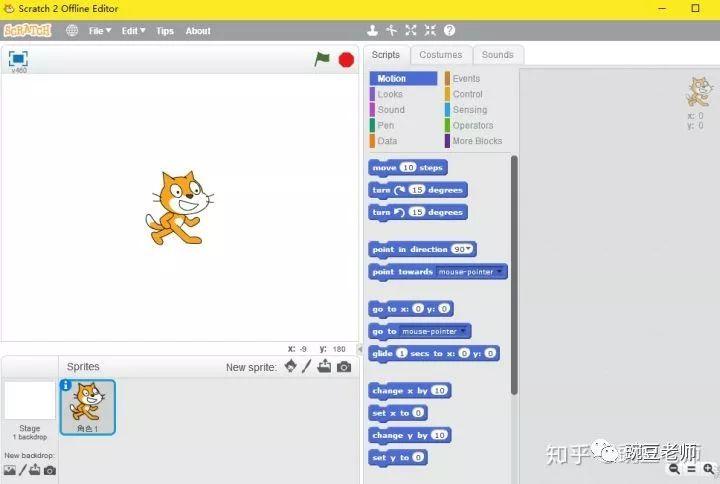Image resolution: width=720 pixels, height=484 pixels.
Task: Click the move 10 steps block
Action: coord(408,168)
